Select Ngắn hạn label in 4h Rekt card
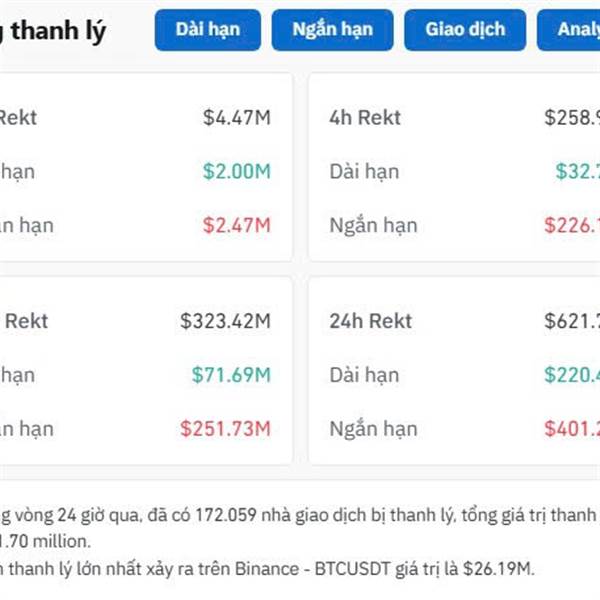This screenshot has height=600, width=600. (373, 226)
